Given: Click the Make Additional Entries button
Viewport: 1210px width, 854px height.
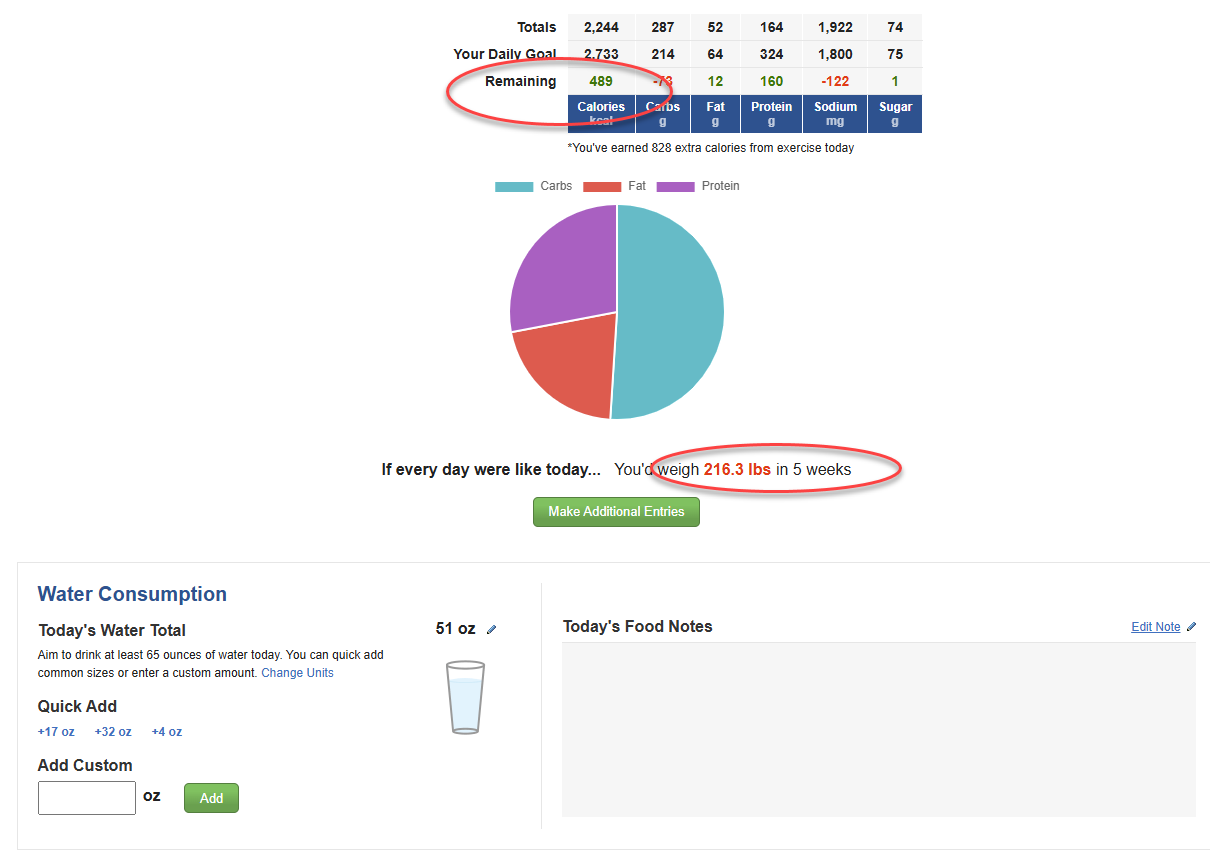Looking at the screenshot, I should click(616, 512).
